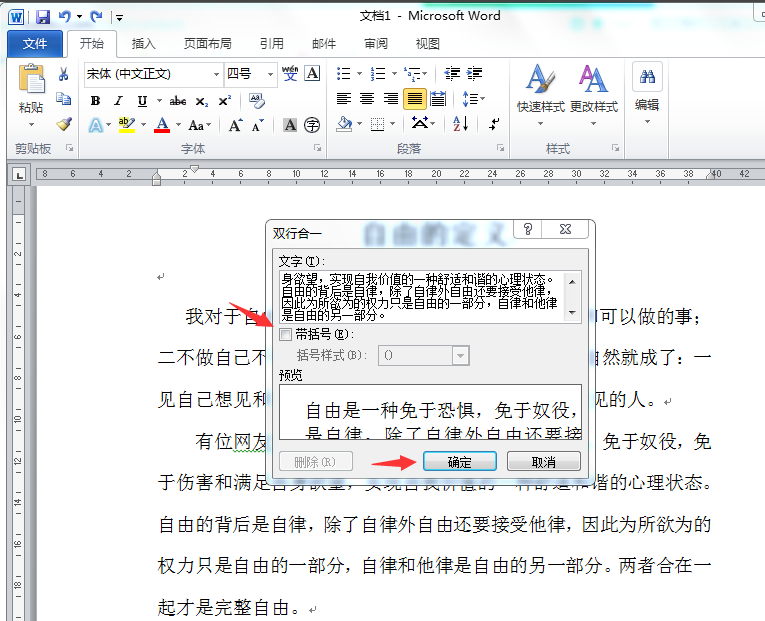Click the cut scissors icon
This screenshot has height=621, width=765.
click(64, 74)
